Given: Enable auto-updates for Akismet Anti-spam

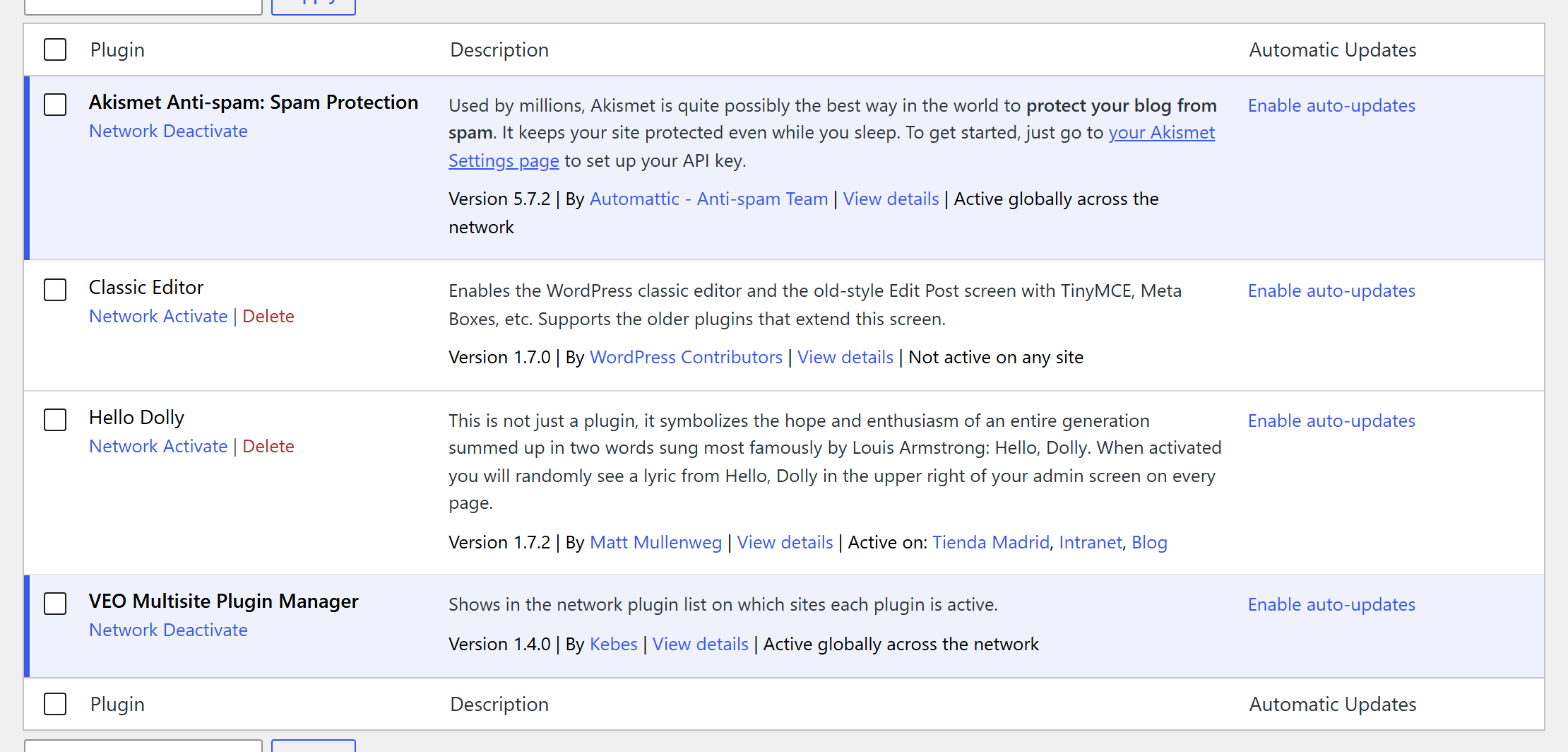Looking at the screenshot, I should point(1331,106).
